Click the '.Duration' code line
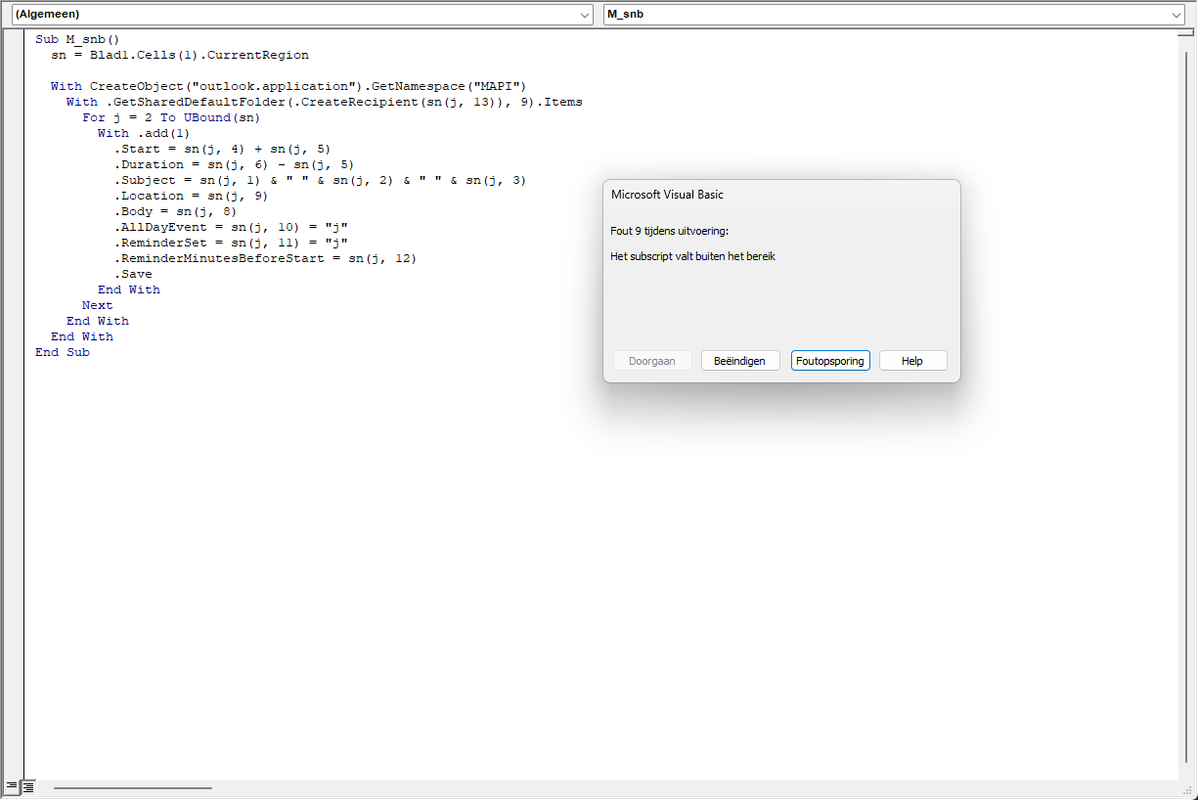This screenshot has width=1198, height=800. tap(234, 164)
